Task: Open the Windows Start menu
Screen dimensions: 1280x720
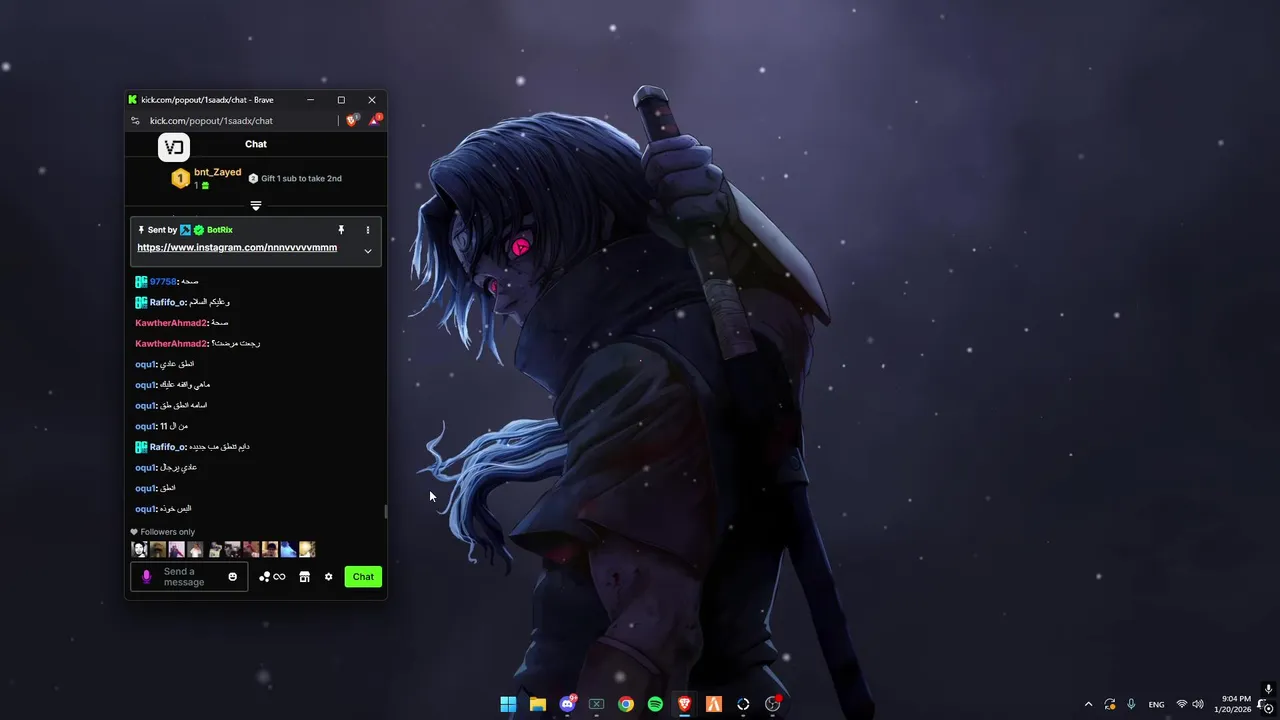Action: click(x=508, y=704)
